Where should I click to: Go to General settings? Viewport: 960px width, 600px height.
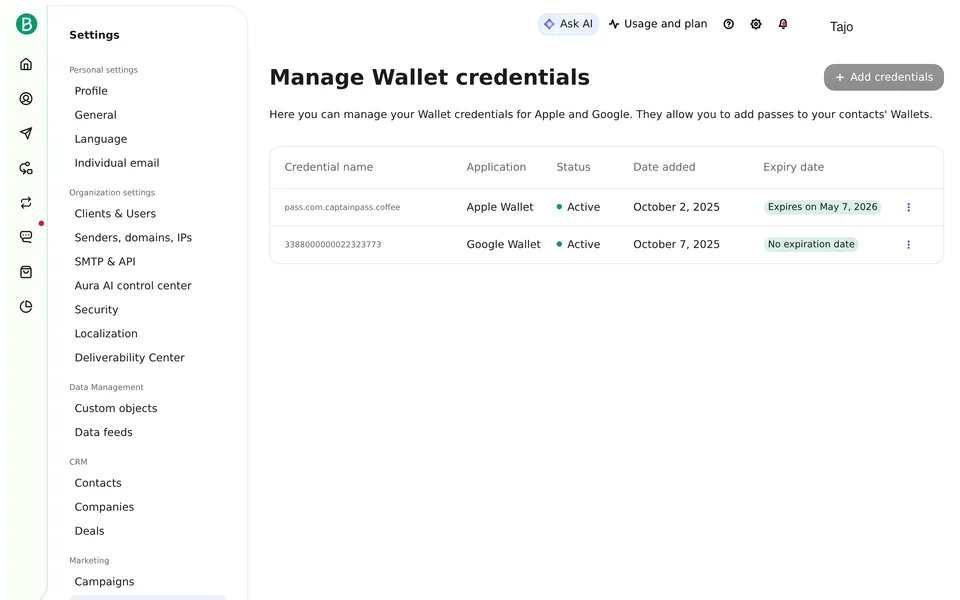(x=96, y=114)
